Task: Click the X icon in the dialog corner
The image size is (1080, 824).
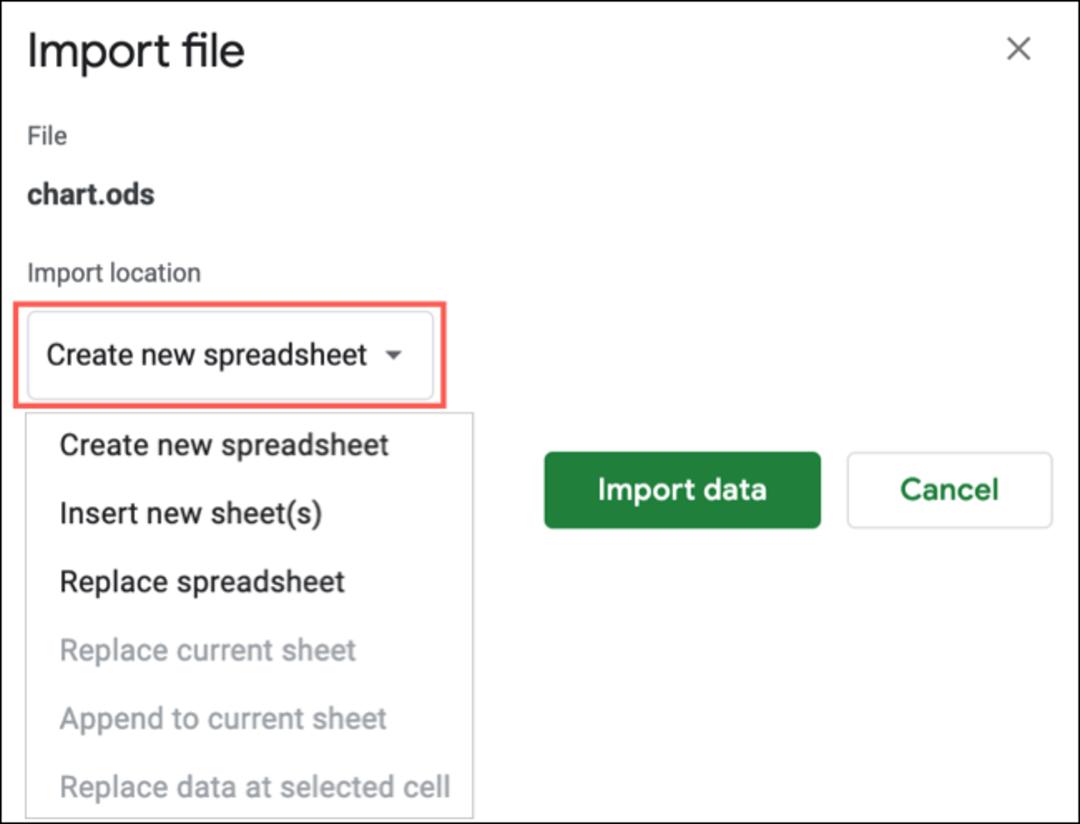Action: [x=1018, y=49]
